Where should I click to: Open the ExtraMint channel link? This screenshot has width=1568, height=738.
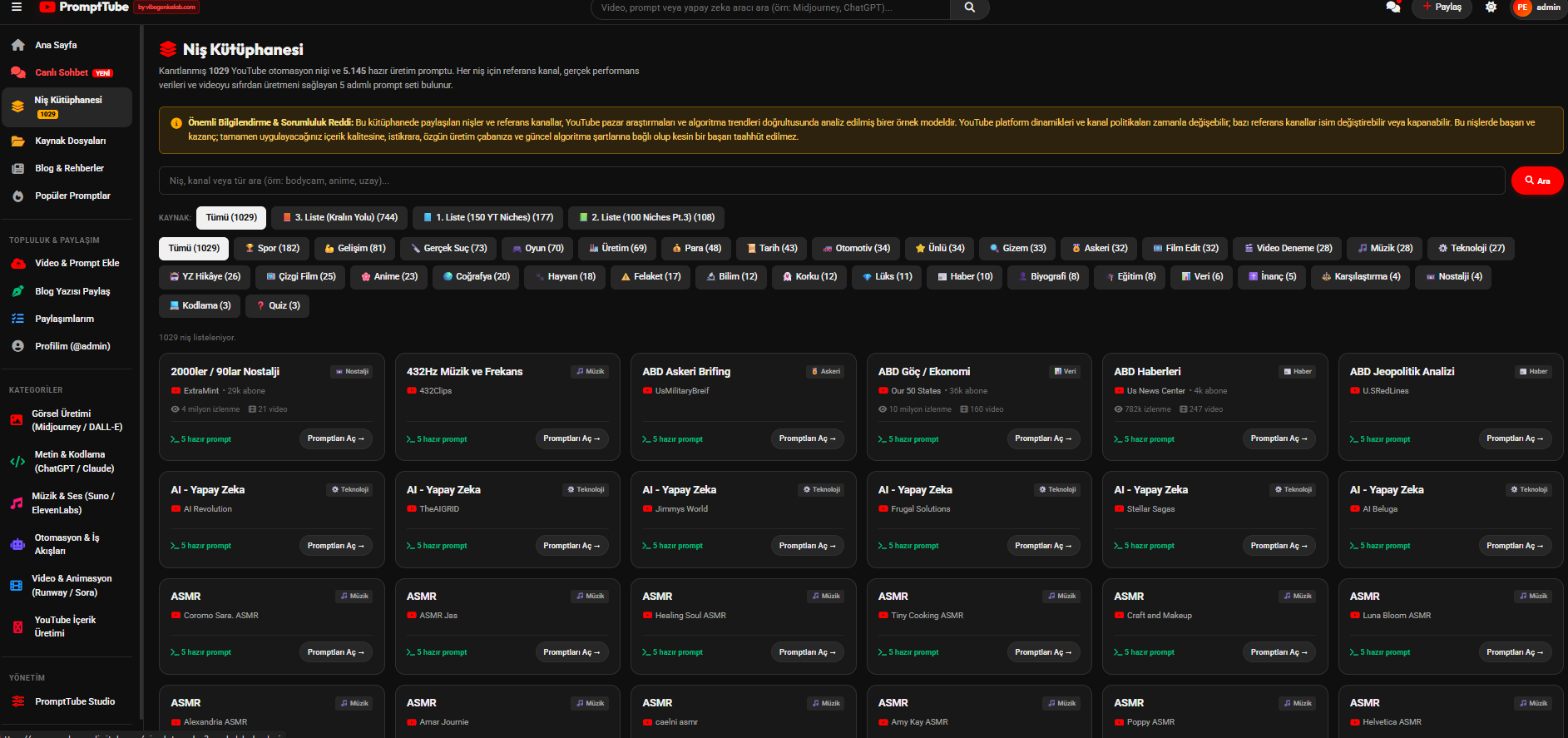pyautogui.click(x=201, y=391)
